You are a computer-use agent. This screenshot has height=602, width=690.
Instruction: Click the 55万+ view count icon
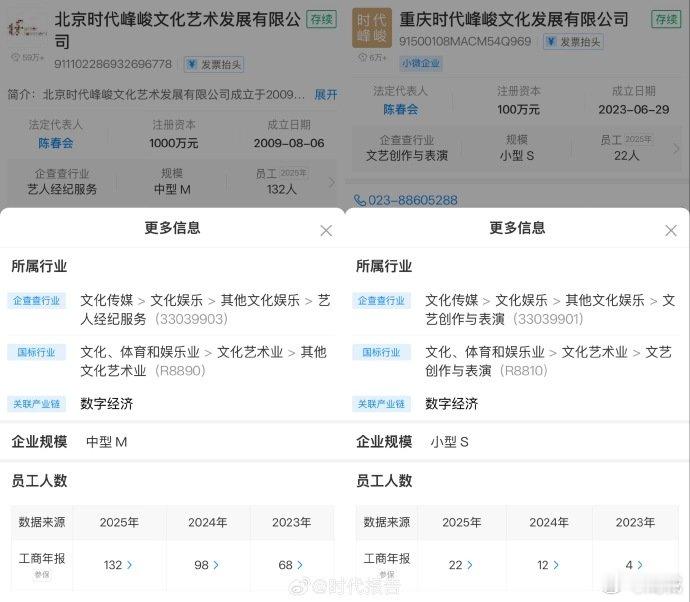[x=15, y=58]
